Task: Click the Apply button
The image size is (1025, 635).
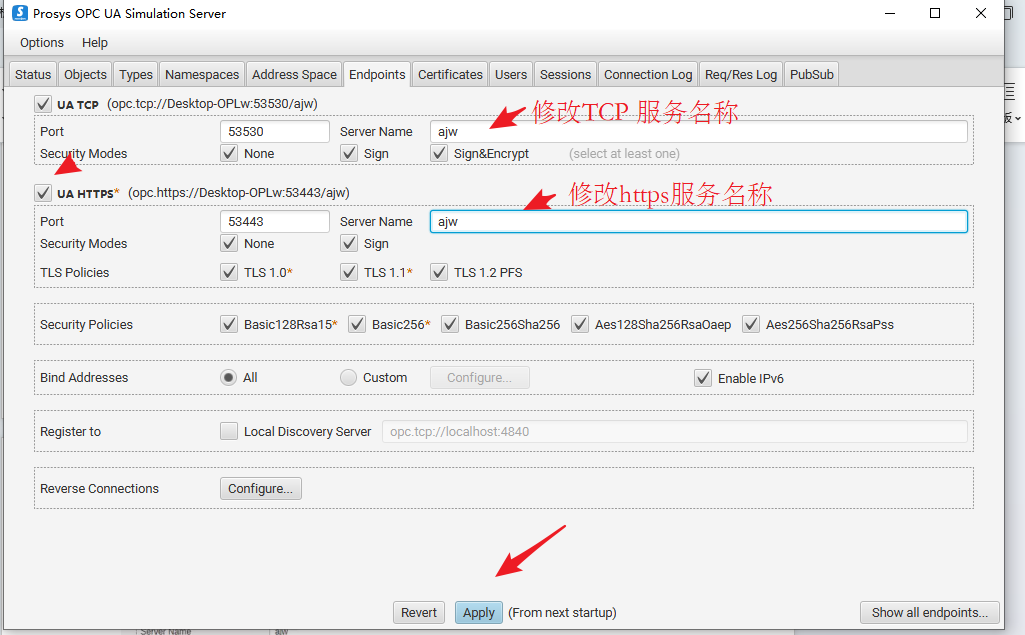Action: [x=479, y=613]
